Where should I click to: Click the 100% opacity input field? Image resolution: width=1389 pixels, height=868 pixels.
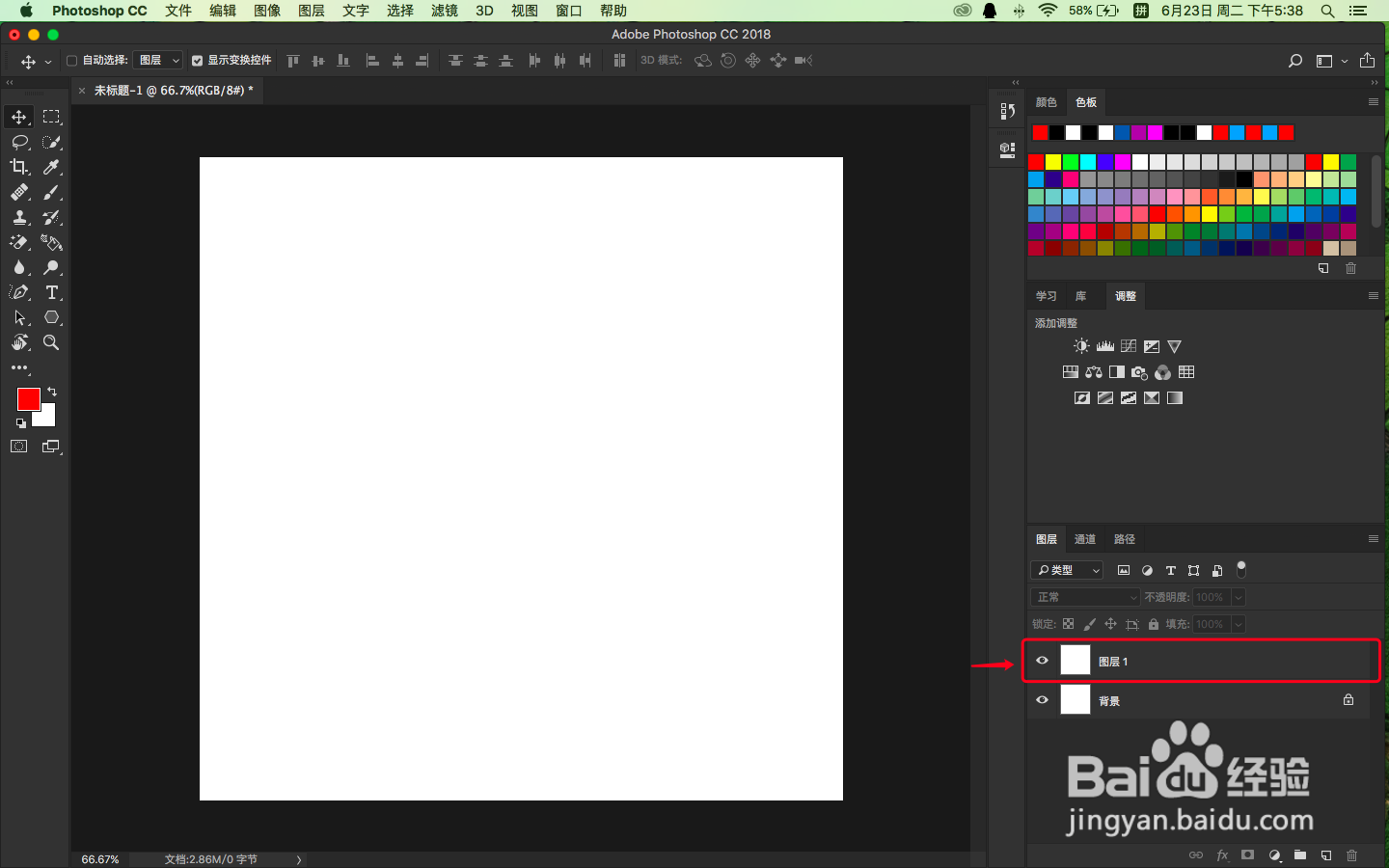click(1211, 597)
